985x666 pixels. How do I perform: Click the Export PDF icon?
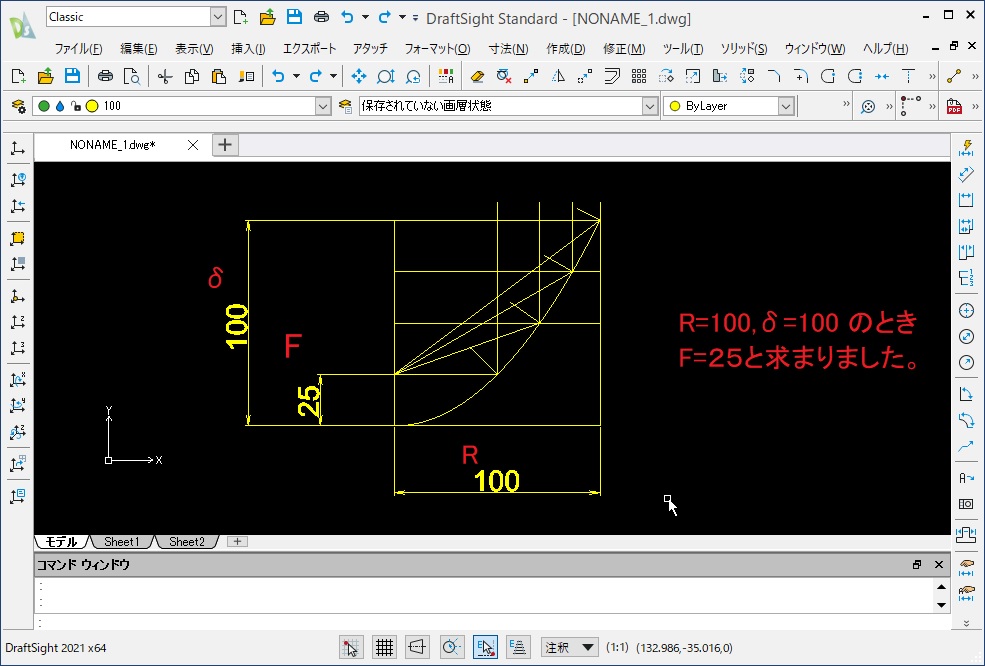click(954, 106)
